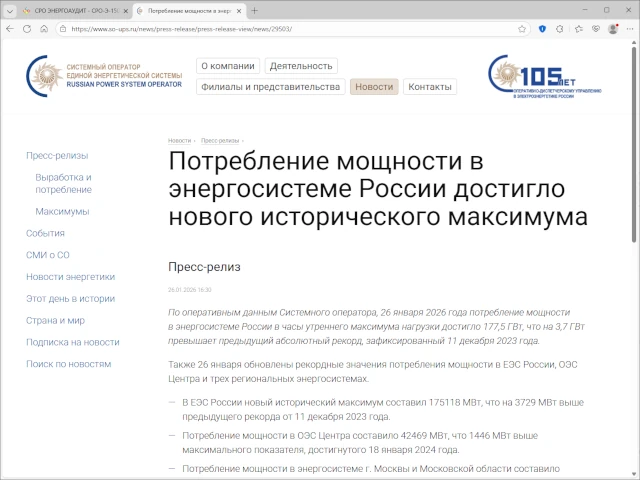640x480 pixels.
Task: Click the publication date 26.01.2026 16:30
Action: click(x=190, y=289)
